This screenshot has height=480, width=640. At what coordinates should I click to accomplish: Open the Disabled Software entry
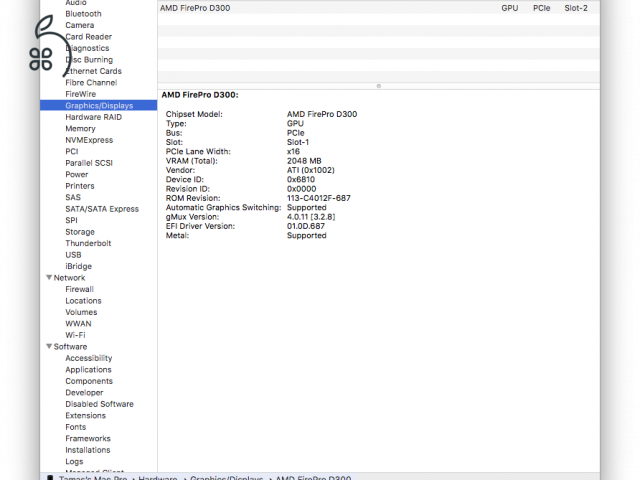99,404
